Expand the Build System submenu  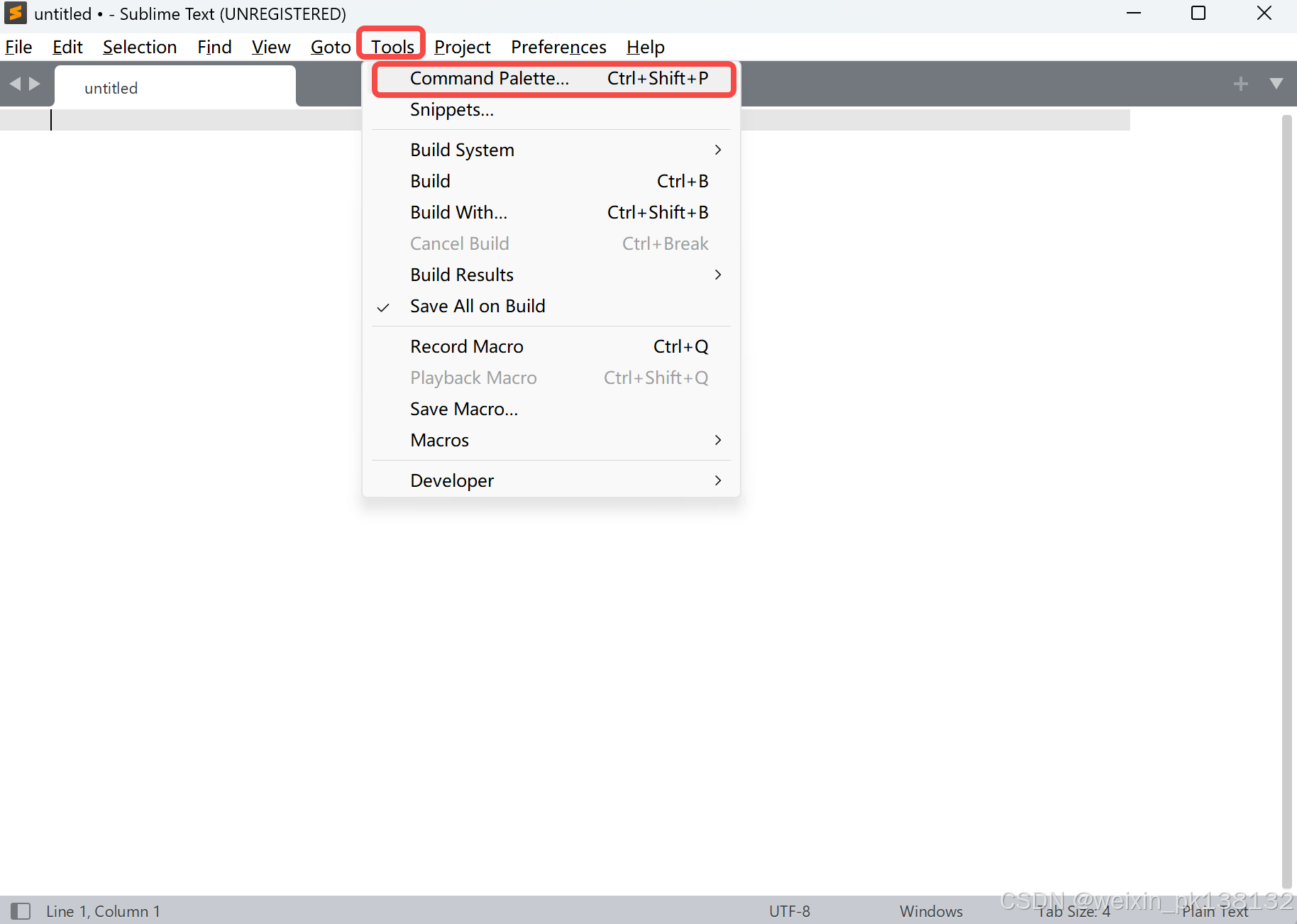pyautogui.click(x=462, y=150)
